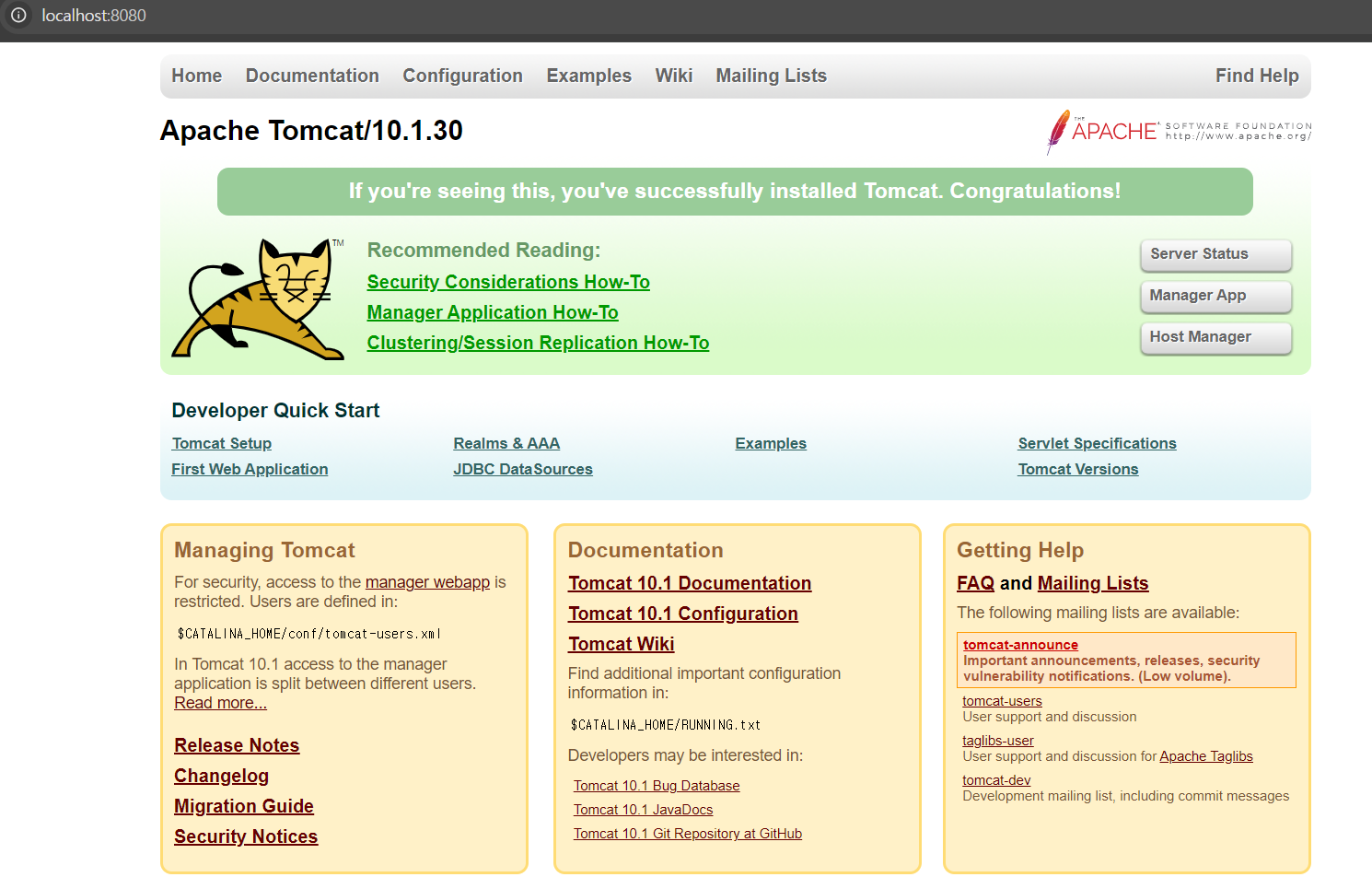Open Tomcat 10.1 Documentation link

pyautogui.click(x=690, y=583)
